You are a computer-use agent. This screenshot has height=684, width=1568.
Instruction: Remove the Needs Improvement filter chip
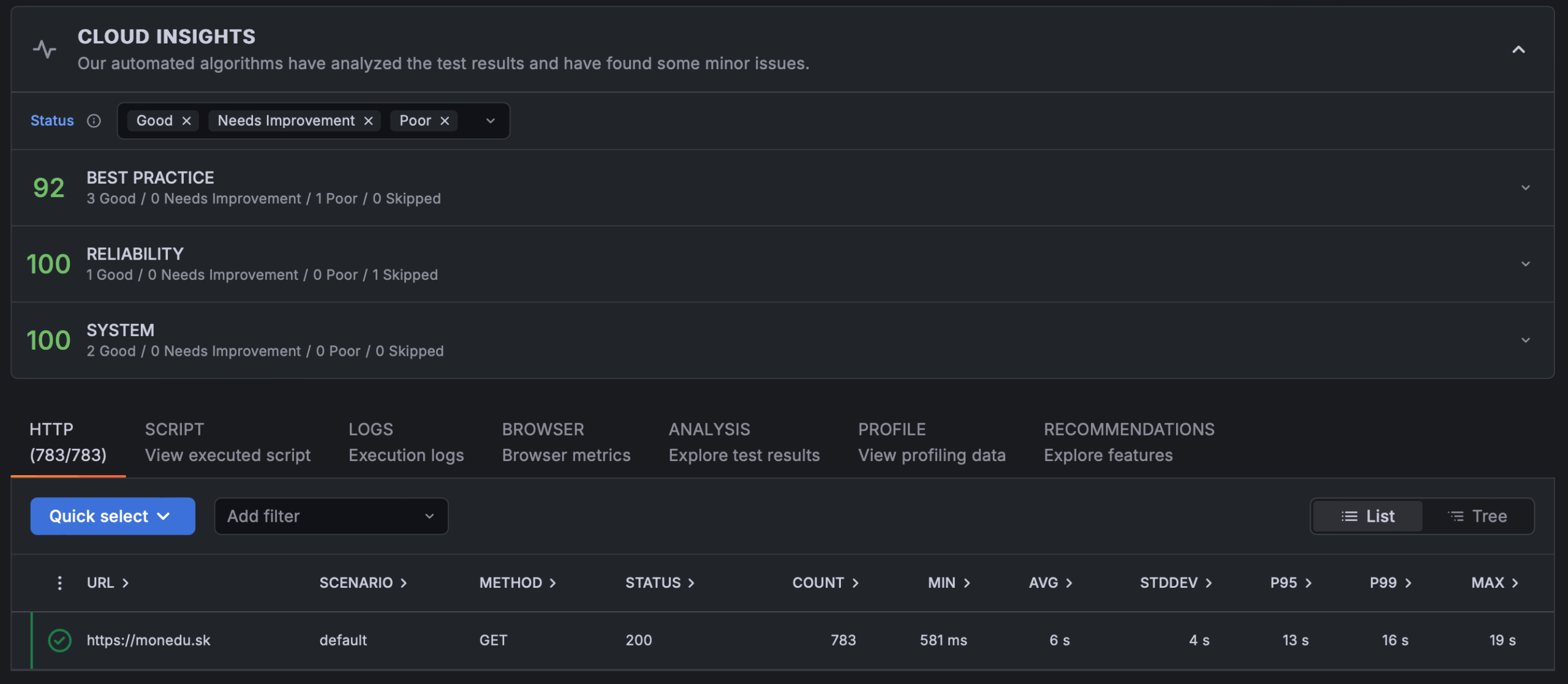[369, 121]
